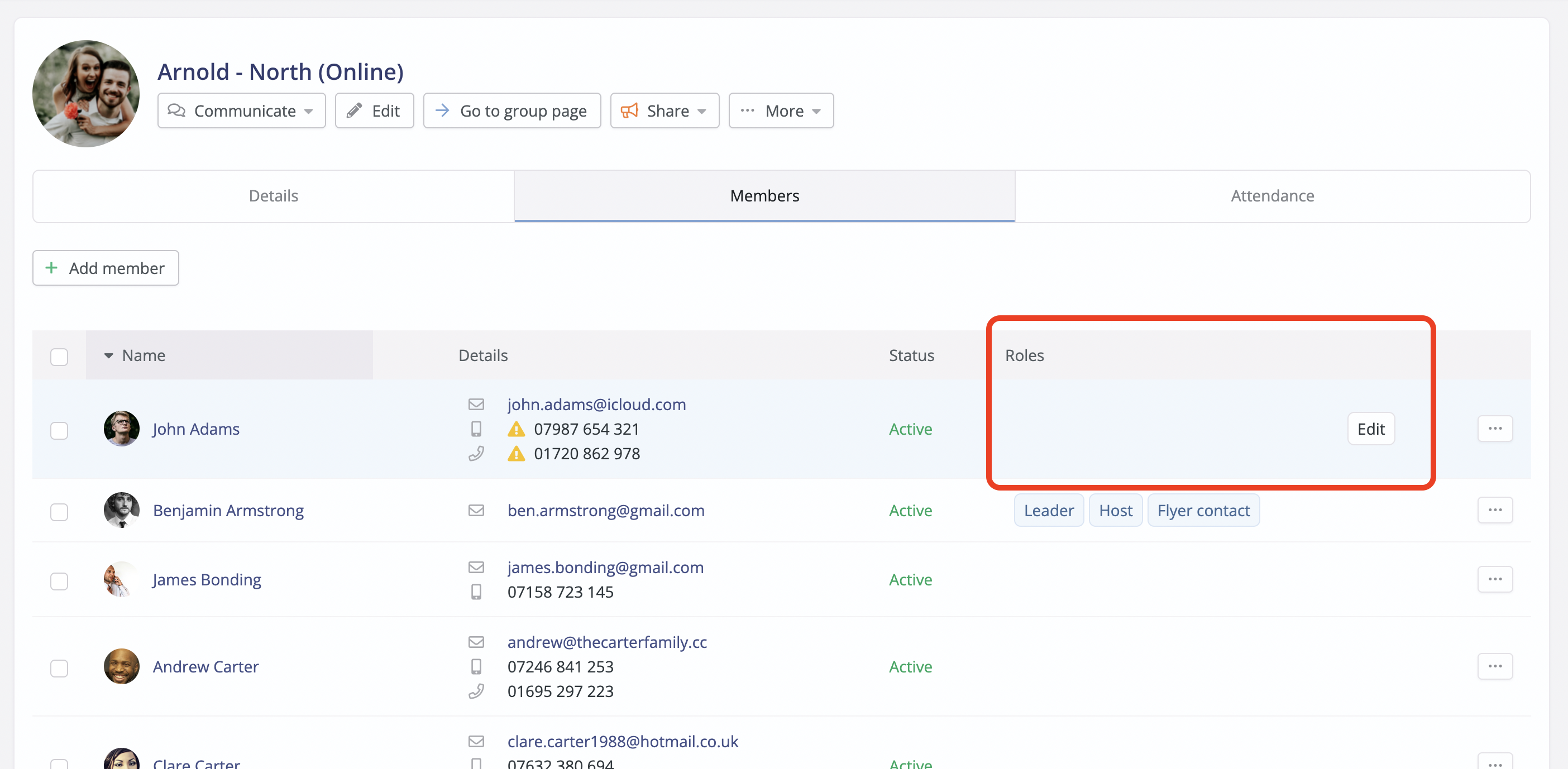The height and width of the screenshot is (769, 1568).
Task: Open the Communicate dropdown
Action: [x=241, y=110]
